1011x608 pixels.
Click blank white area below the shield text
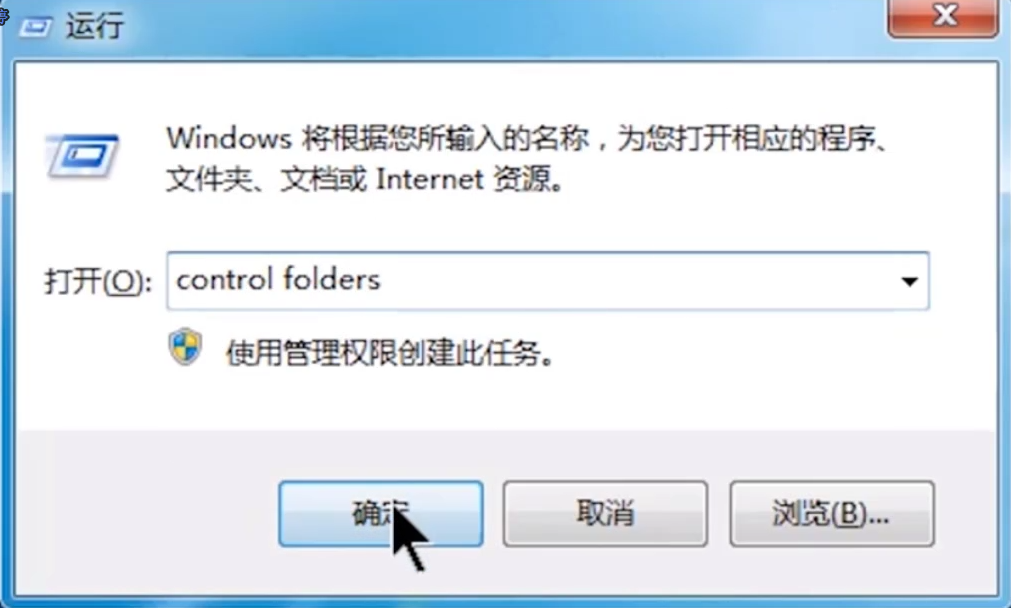click(503, 400)
